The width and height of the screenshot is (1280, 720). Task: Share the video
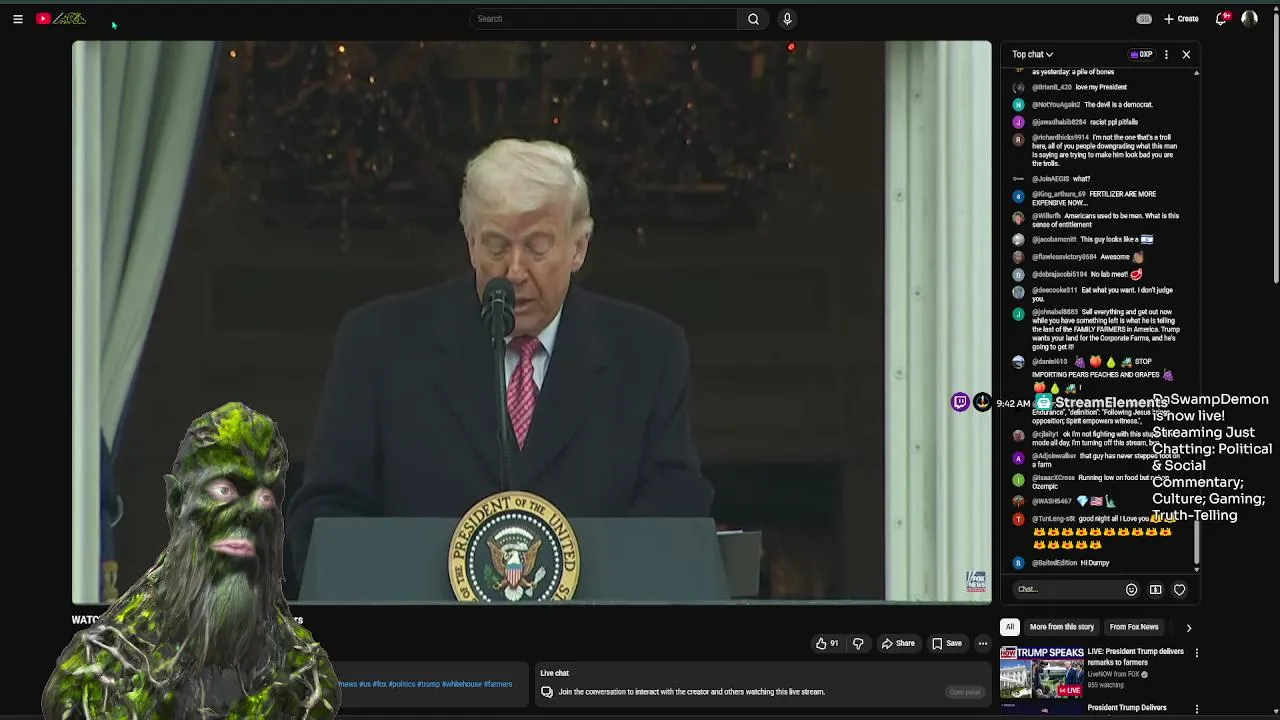tap(897, 644)
